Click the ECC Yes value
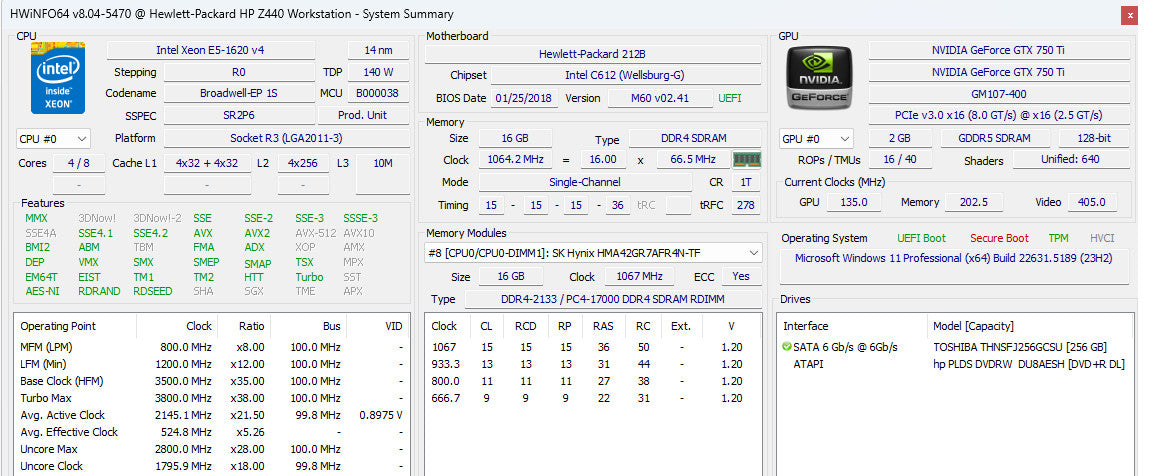This screenshot has height=476, width=1152. [741, 277]
